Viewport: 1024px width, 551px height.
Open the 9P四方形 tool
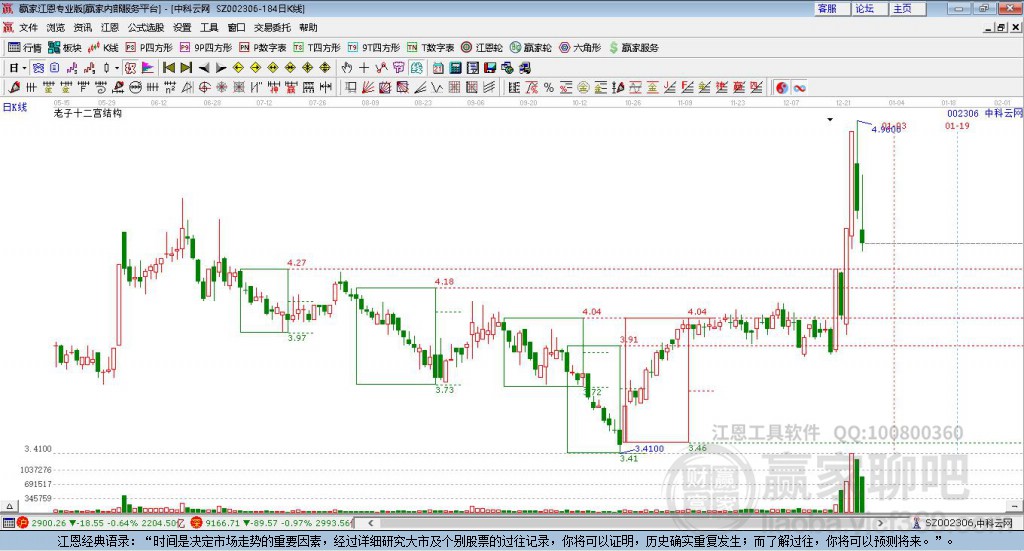pos(206,48)
